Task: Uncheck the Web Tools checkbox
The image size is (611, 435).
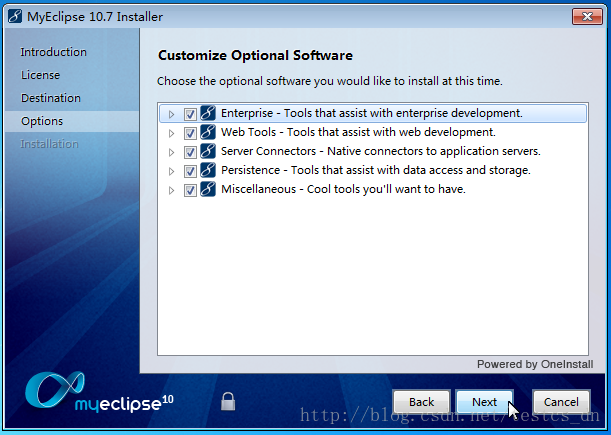Action: coord(190,133)
